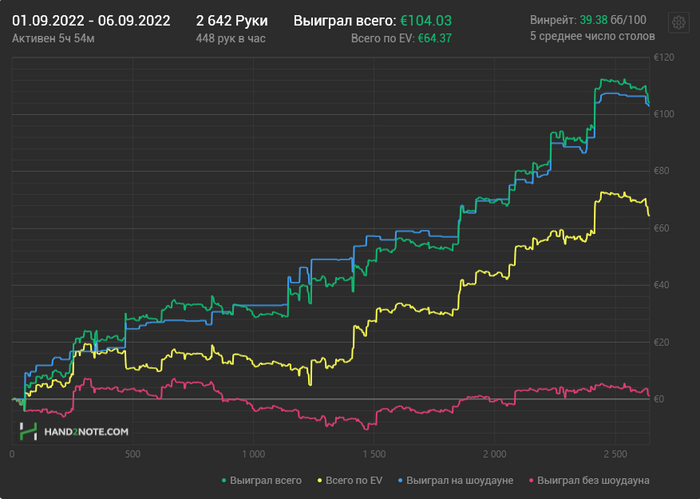700x499 pixels.
Task: Click the pink 'Выиграл без шоудауна' legend dot
Action: coord(531,481)
